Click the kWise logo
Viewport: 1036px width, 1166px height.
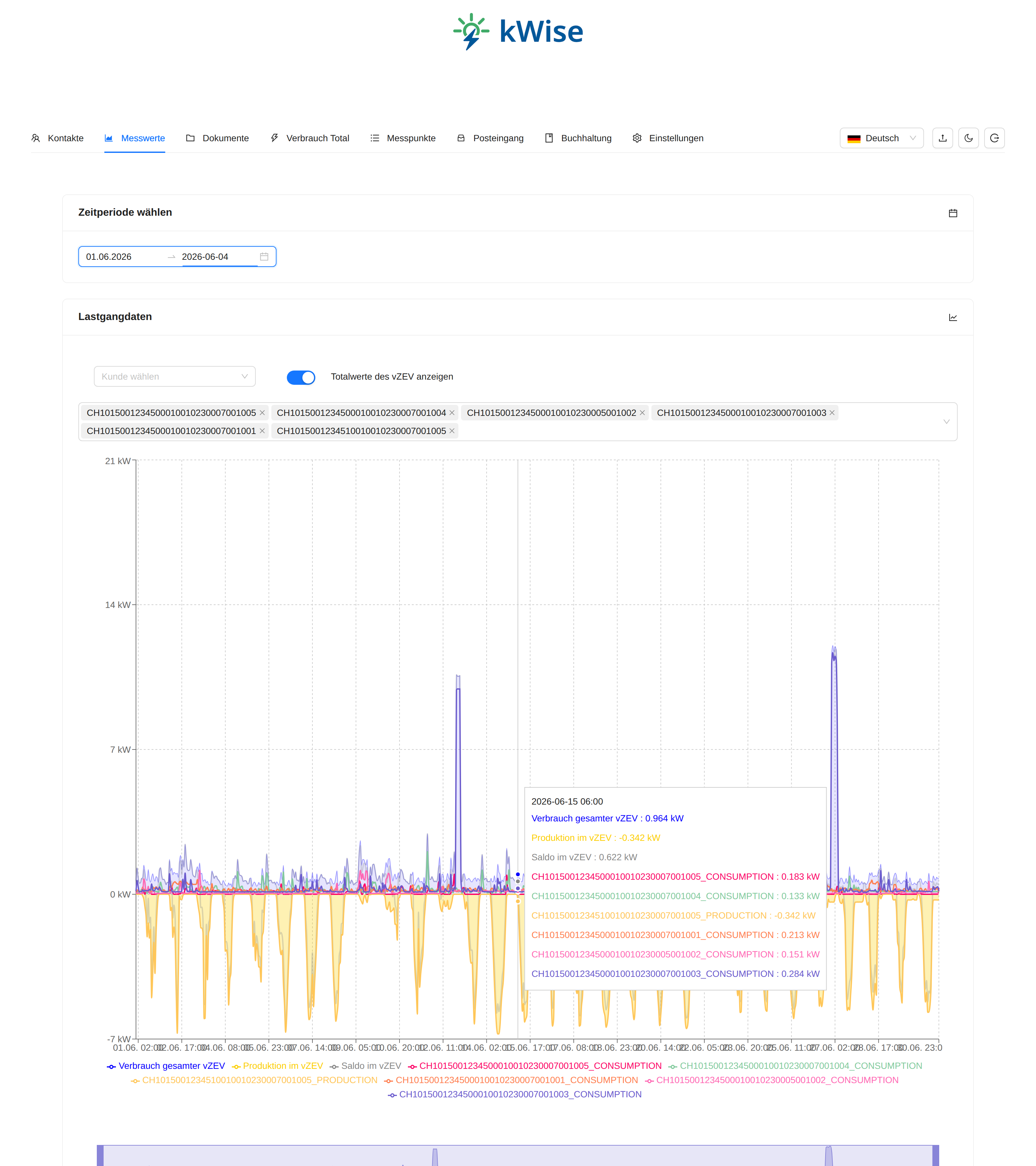[518, 31]
